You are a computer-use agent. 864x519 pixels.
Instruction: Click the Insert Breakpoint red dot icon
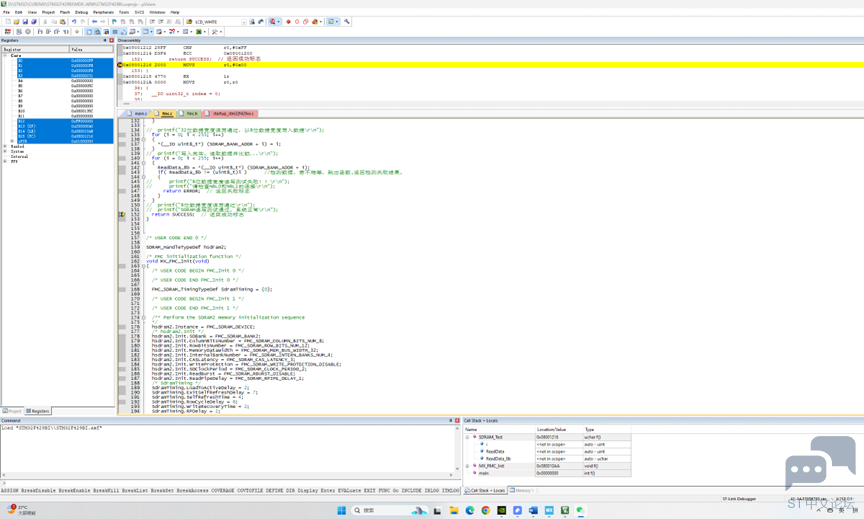click(288, 21)
